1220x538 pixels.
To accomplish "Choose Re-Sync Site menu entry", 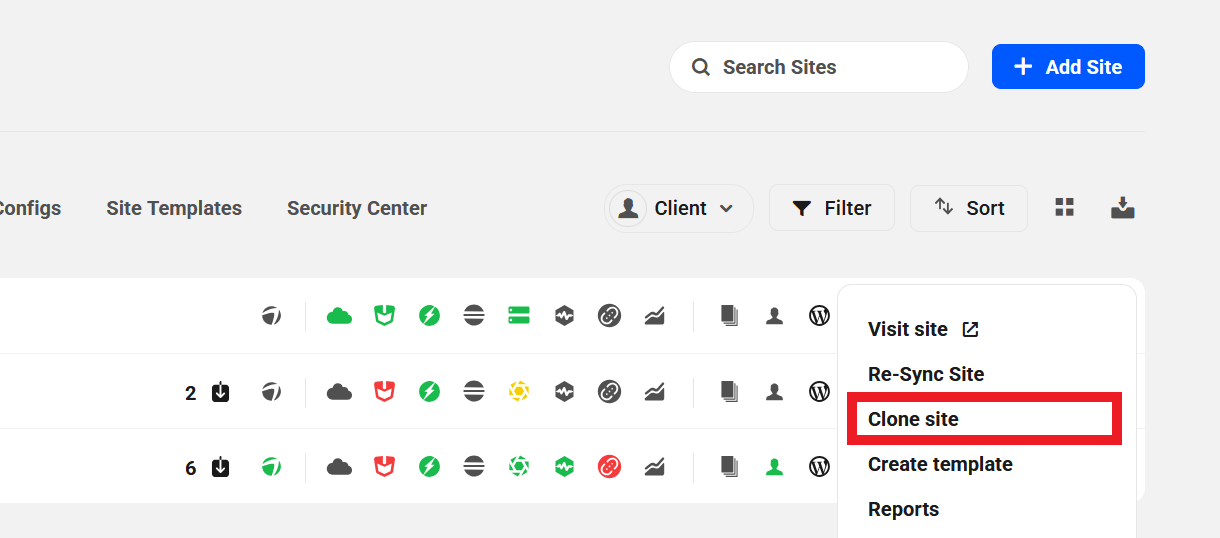I will pyautogui.click(x=926, y=374).
